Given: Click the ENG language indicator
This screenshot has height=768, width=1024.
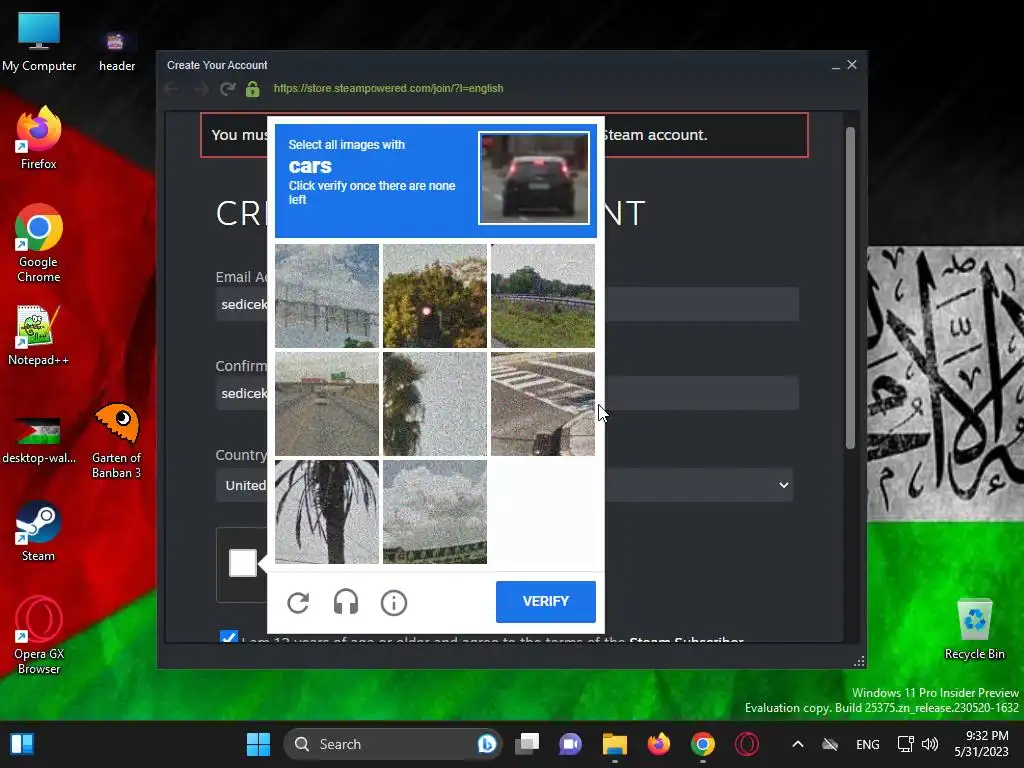Looking at the screenshot, I should pos(867,744).
